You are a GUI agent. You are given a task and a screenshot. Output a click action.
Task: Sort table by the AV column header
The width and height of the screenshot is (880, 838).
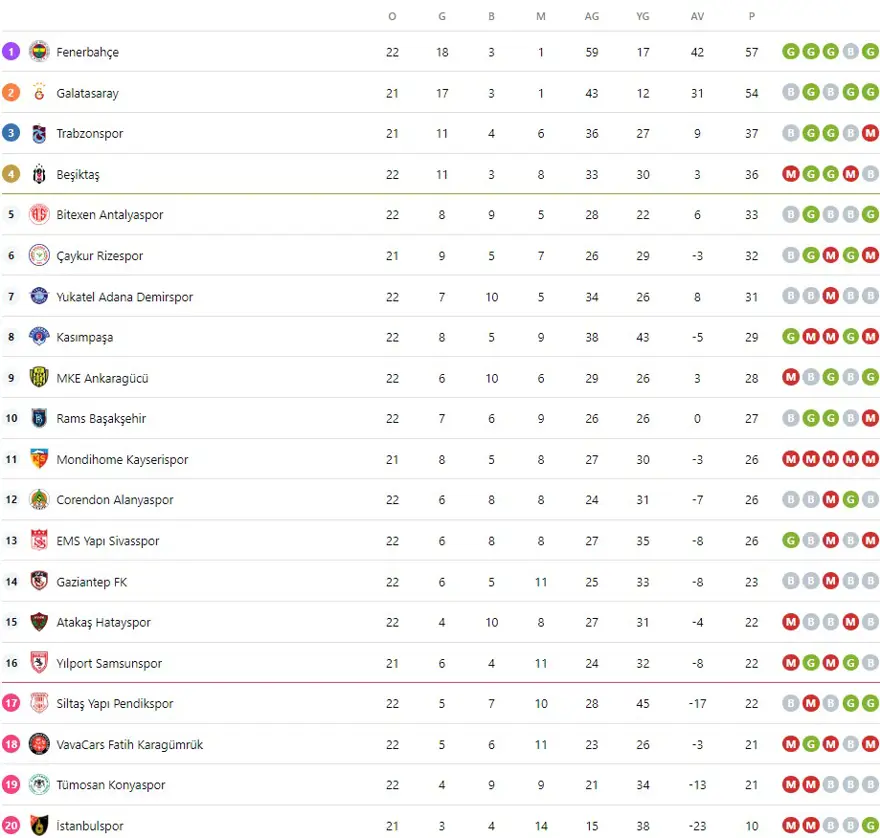tap(697, 16)
